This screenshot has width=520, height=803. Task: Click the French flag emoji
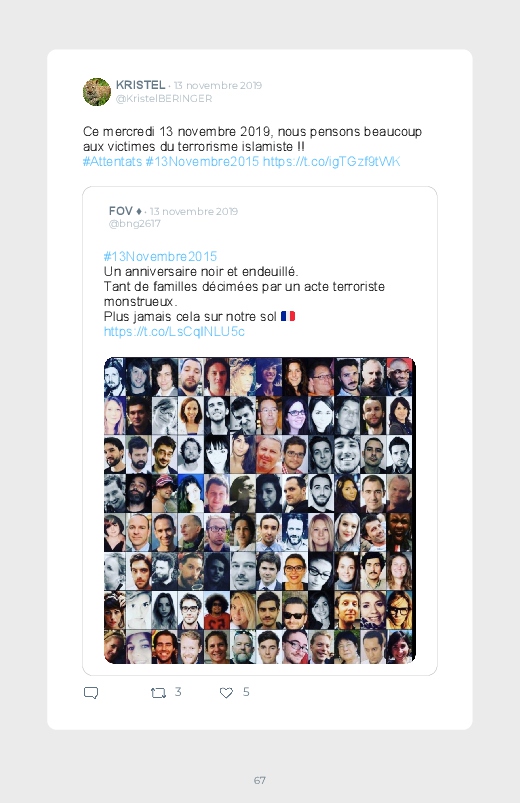pos(288,316)
